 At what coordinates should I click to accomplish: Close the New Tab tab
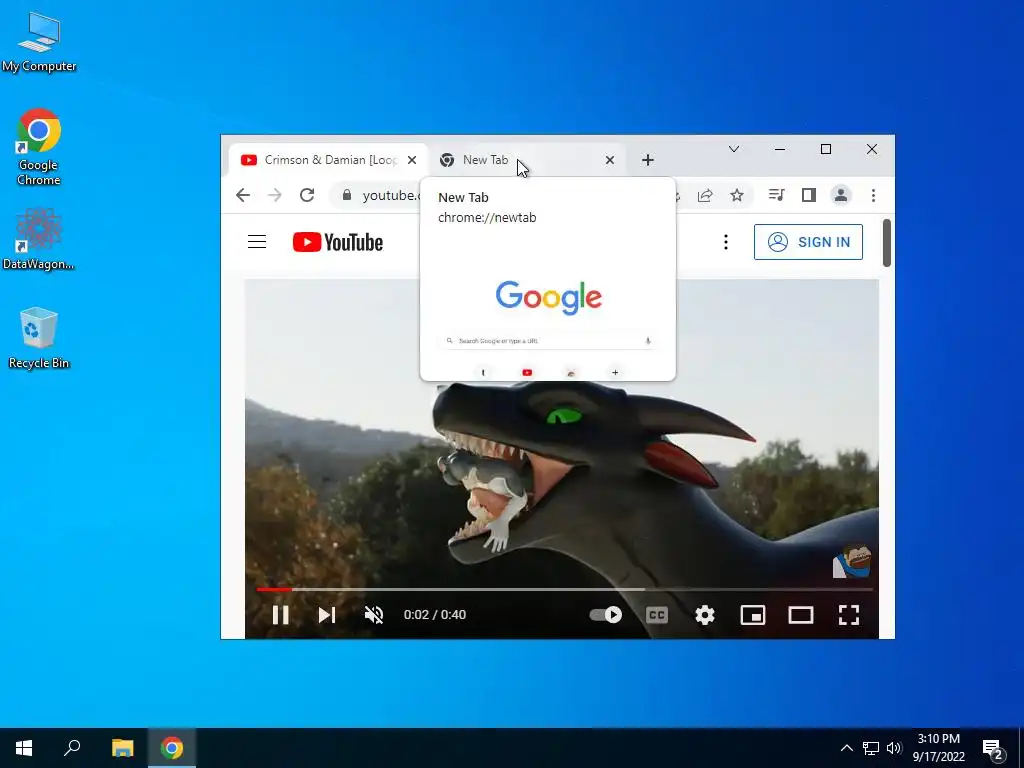point(609,160)
